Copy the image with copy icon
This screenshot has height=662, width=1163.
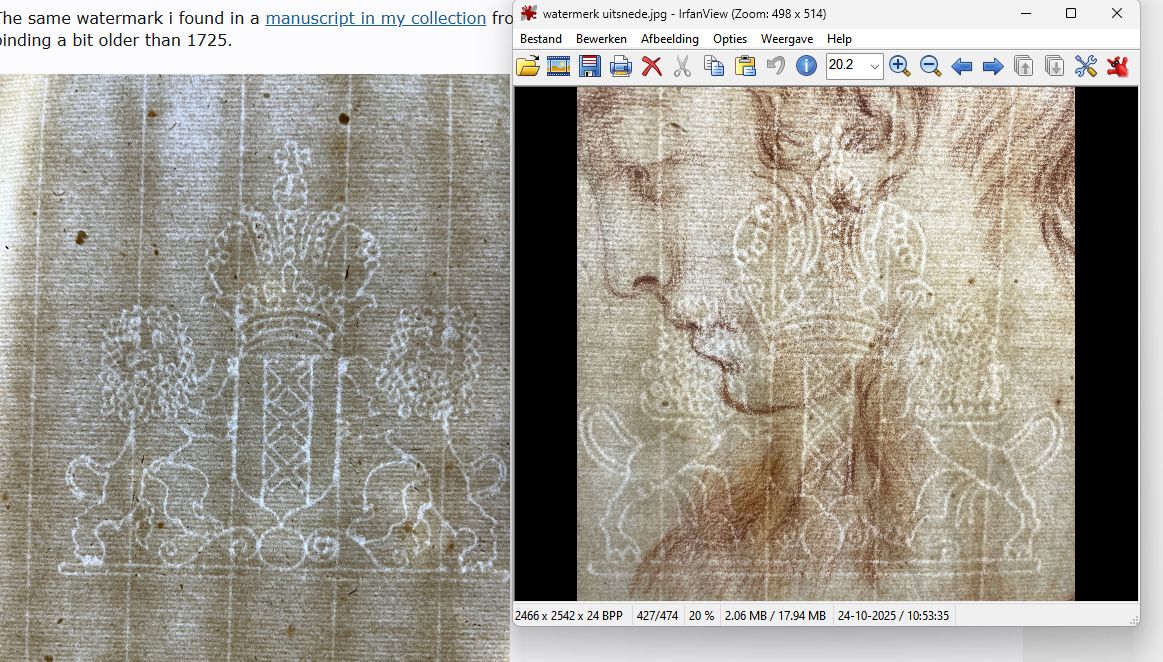click(714, 67)
